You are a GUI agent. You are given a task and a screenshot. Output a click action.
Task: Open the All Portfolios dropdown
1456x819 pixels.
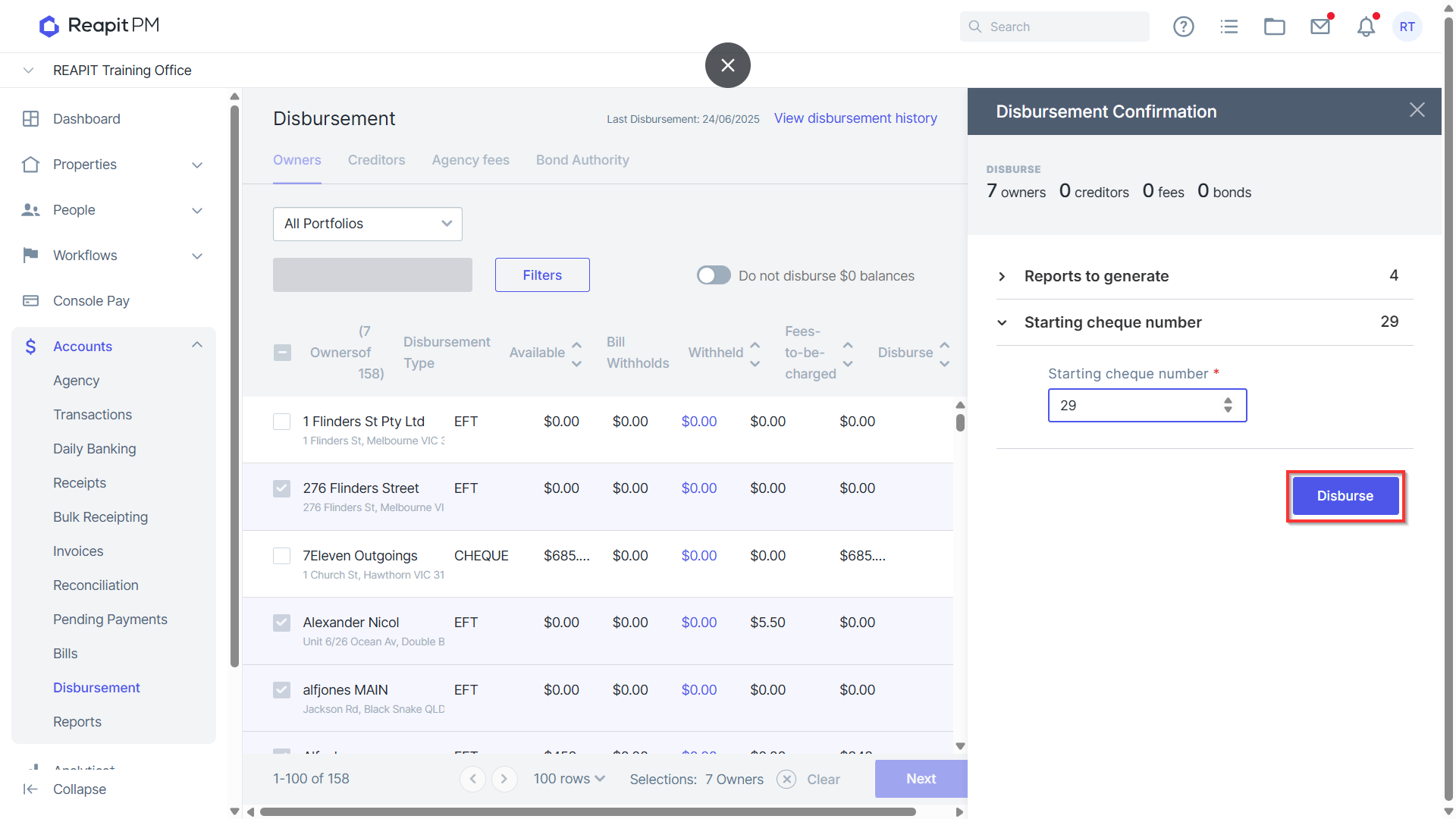pyautogui.click(x=368, y=224)
